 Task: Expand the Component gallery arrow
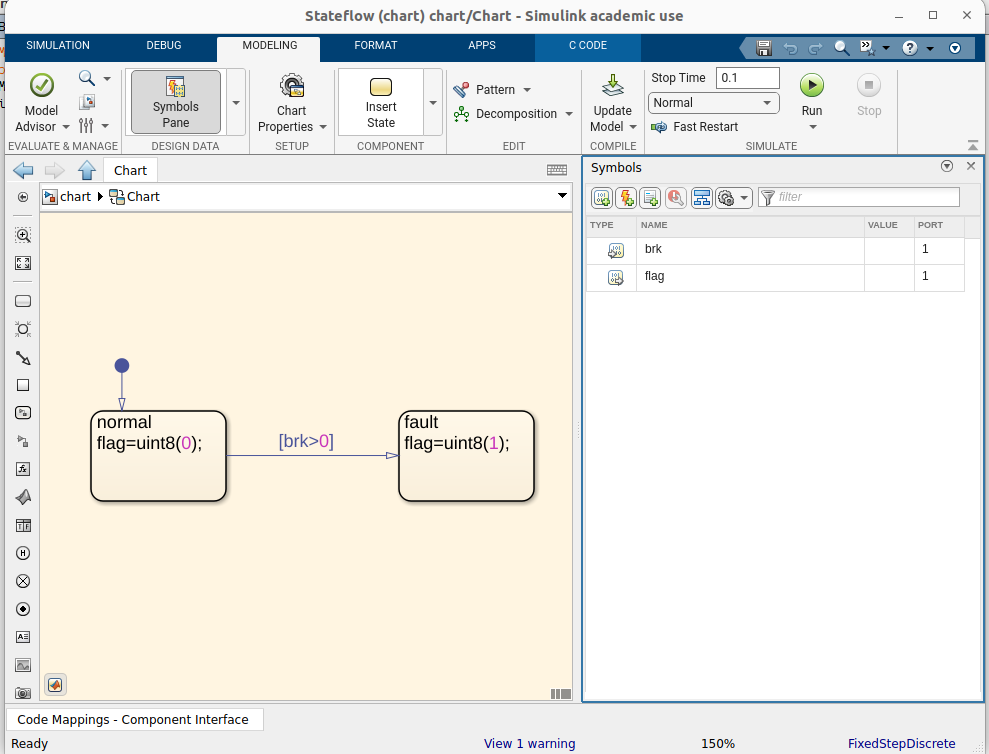[433, 102]
